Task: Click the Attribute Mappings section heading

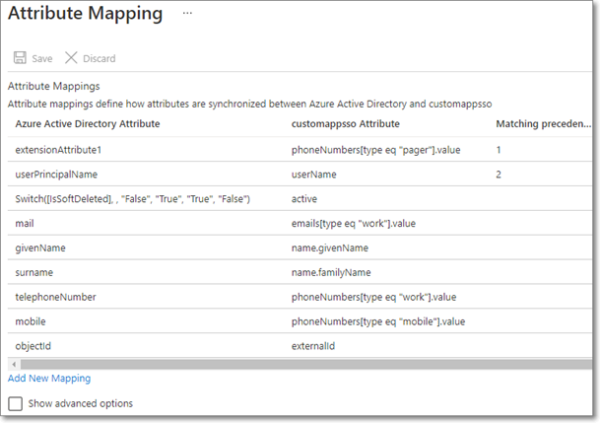Action: coord(54,86)
